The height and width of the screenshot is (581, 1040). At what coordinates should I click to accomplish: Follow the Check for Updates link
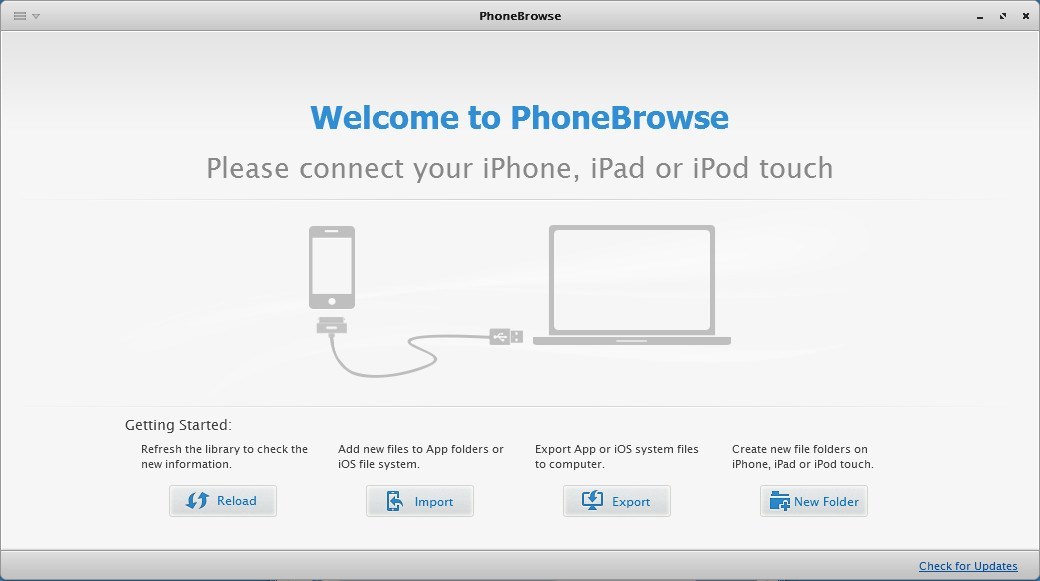coord(967,565)
